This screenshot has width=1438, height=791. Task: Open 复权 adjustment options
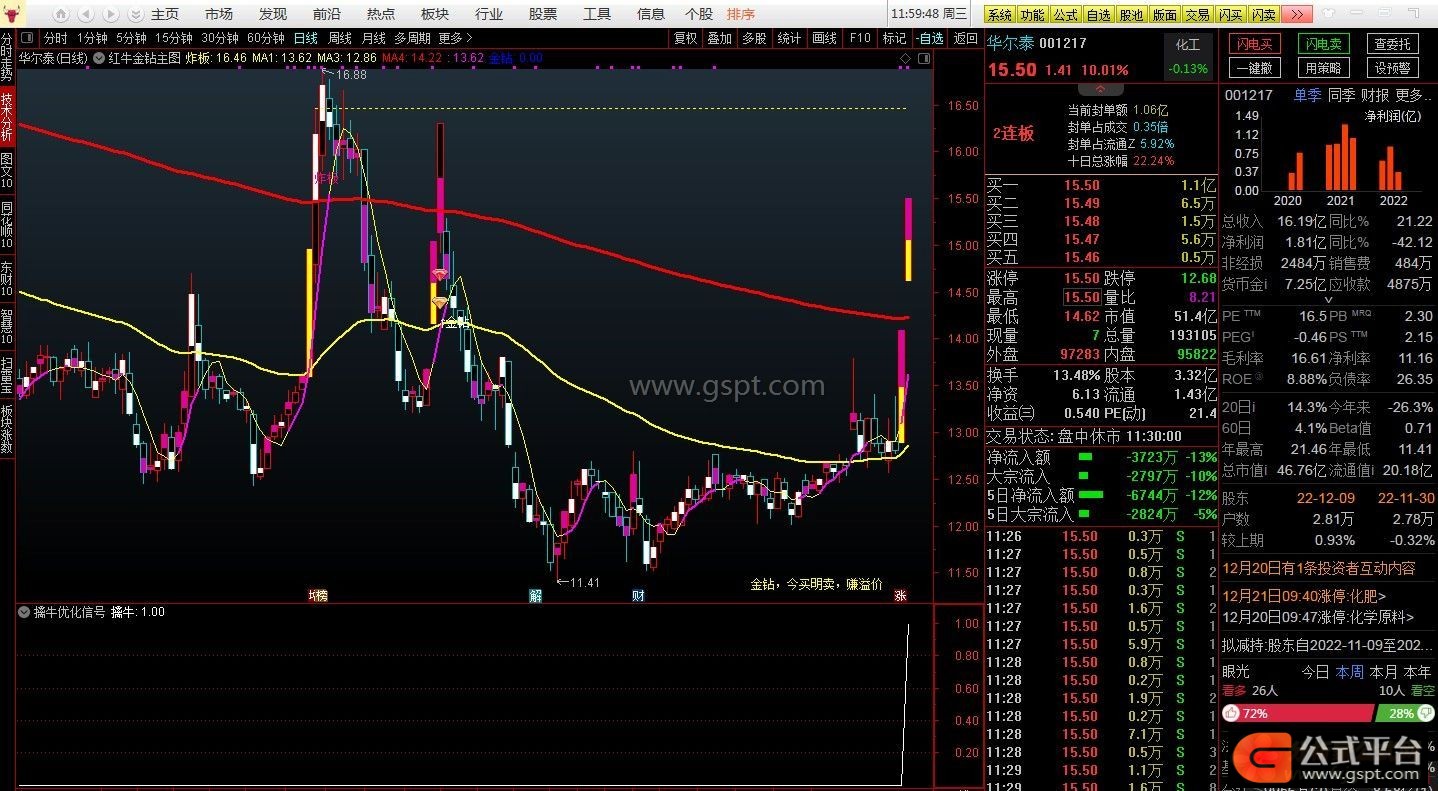(x=686, y=38)
